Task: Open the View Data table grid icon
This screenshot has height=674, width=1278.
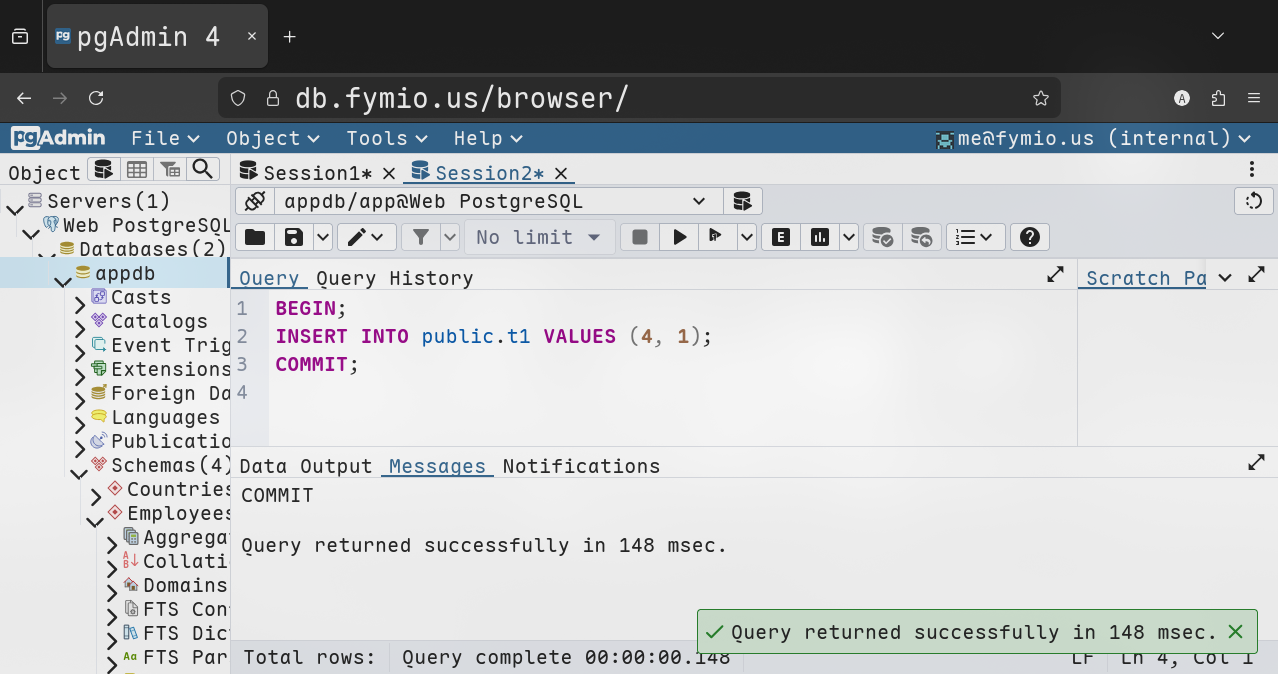Action: (x=137, y=169)
